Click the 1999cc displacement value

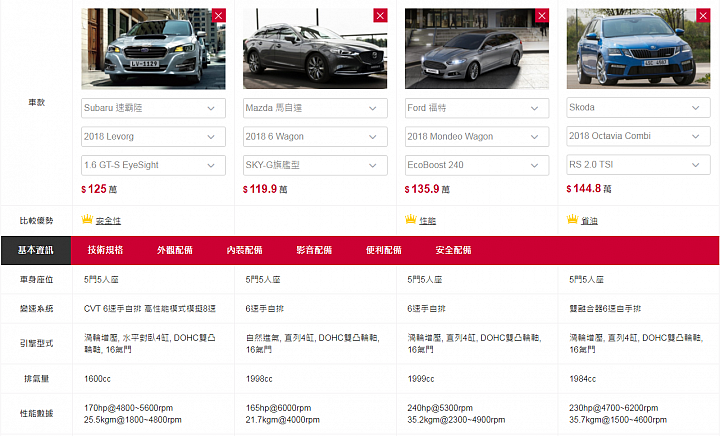pyautogui.click(x=421, y=379)
